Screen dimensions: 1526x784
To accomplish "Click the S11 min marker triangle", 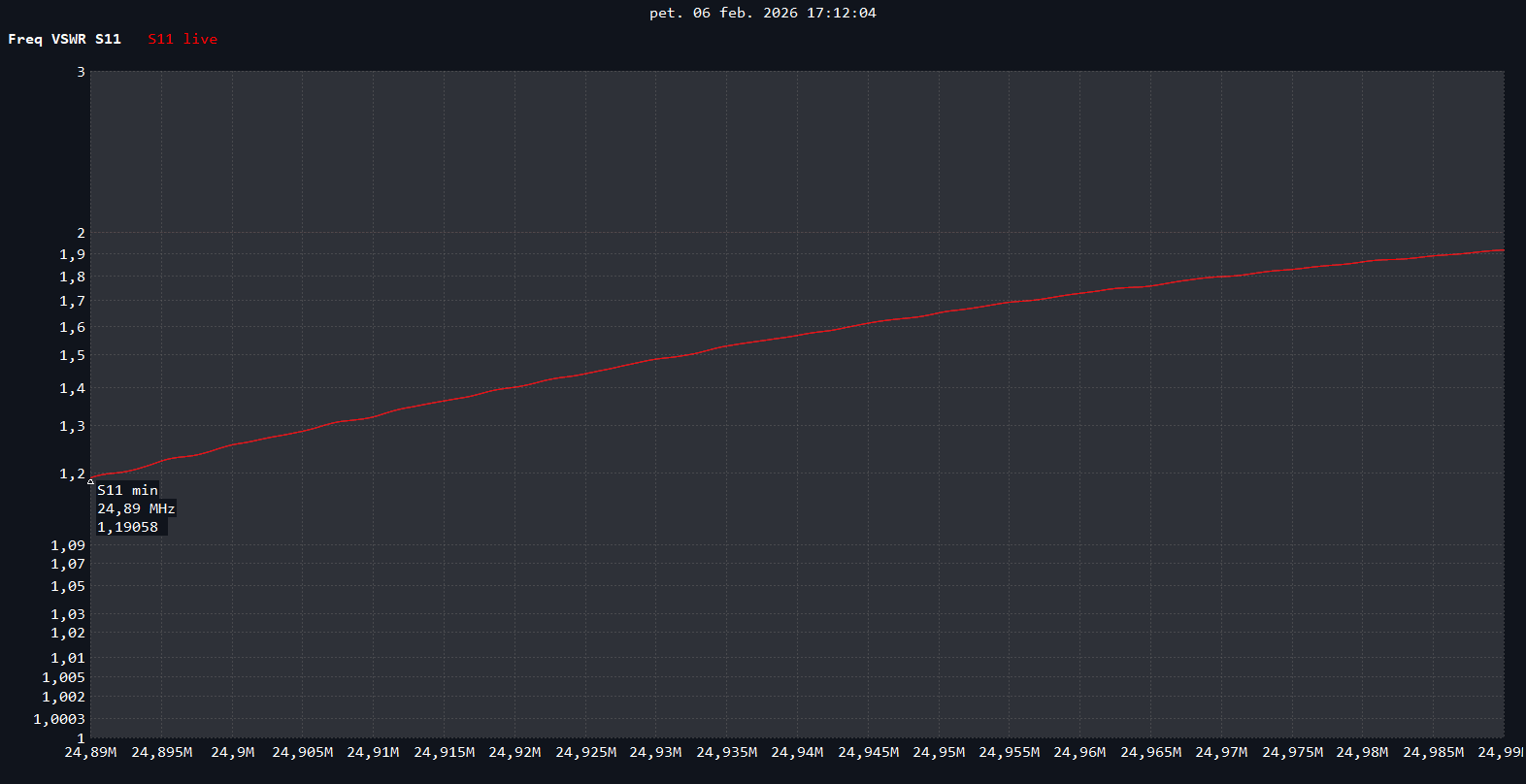I will tap(90, 480).
